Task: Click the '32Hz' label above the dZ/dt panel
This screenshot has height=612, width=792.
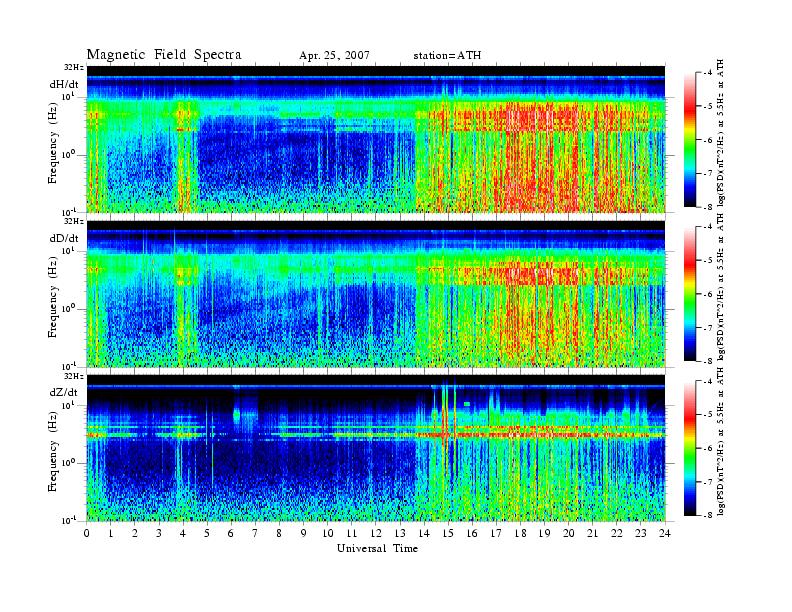Action: point(73,376)
